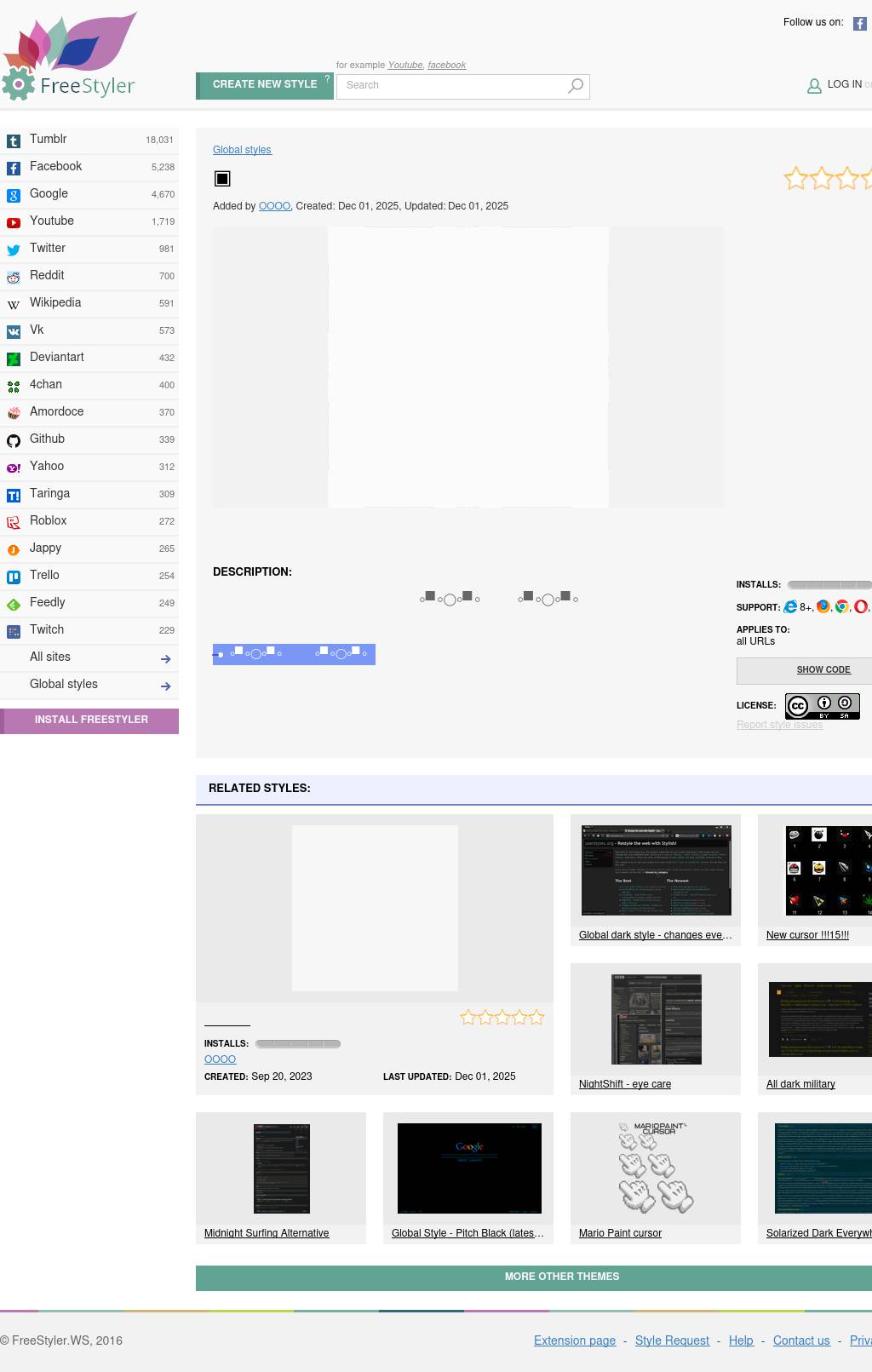This screenshot has height=1372, width=872.
Task: Open the Youtube category in sidebar
Action: [52, 221]
